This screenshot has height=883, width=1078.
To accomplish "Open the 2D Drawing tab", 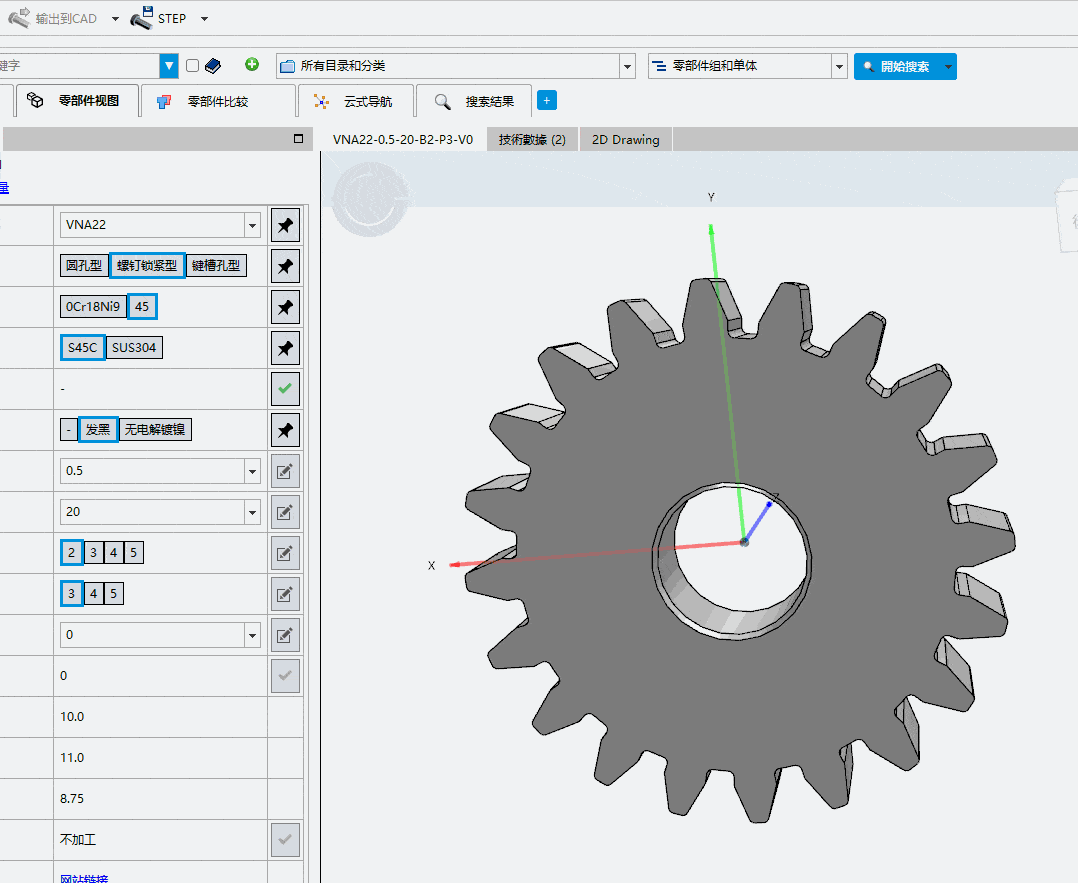I will [626, 140].
